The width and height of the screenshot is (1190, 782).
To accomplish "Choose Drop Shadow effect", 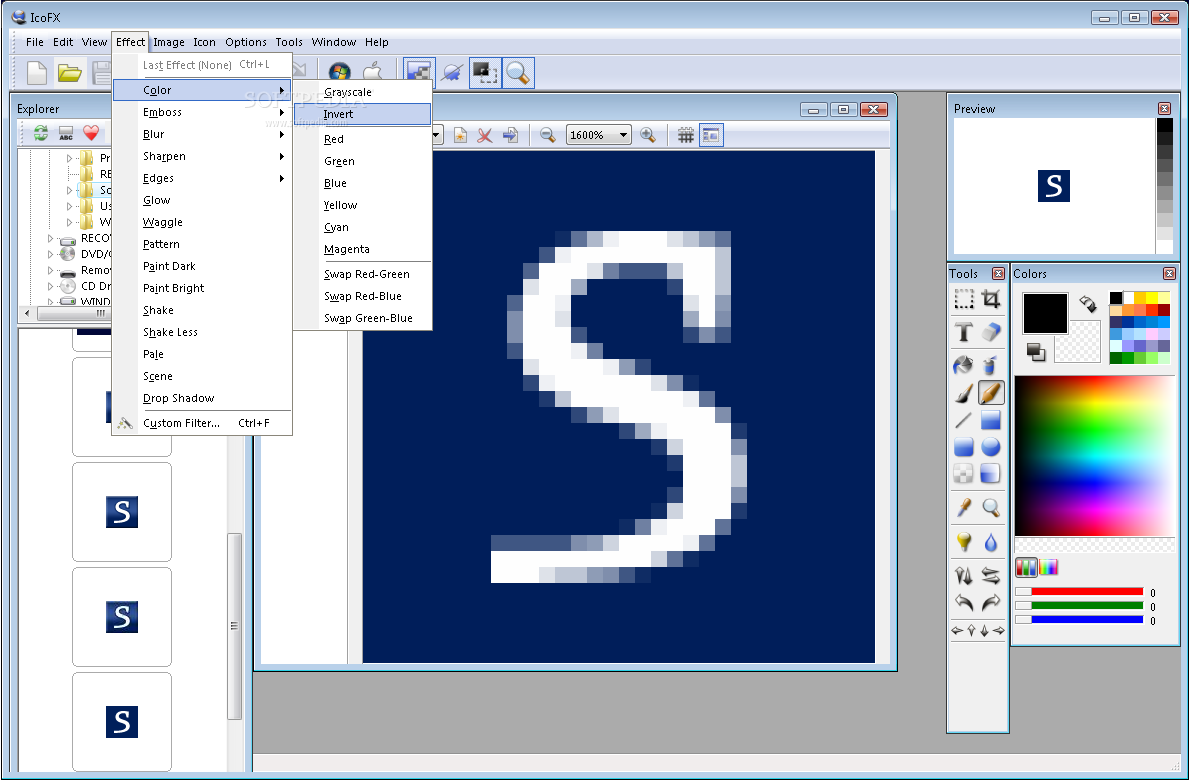I will pos(203,399).
